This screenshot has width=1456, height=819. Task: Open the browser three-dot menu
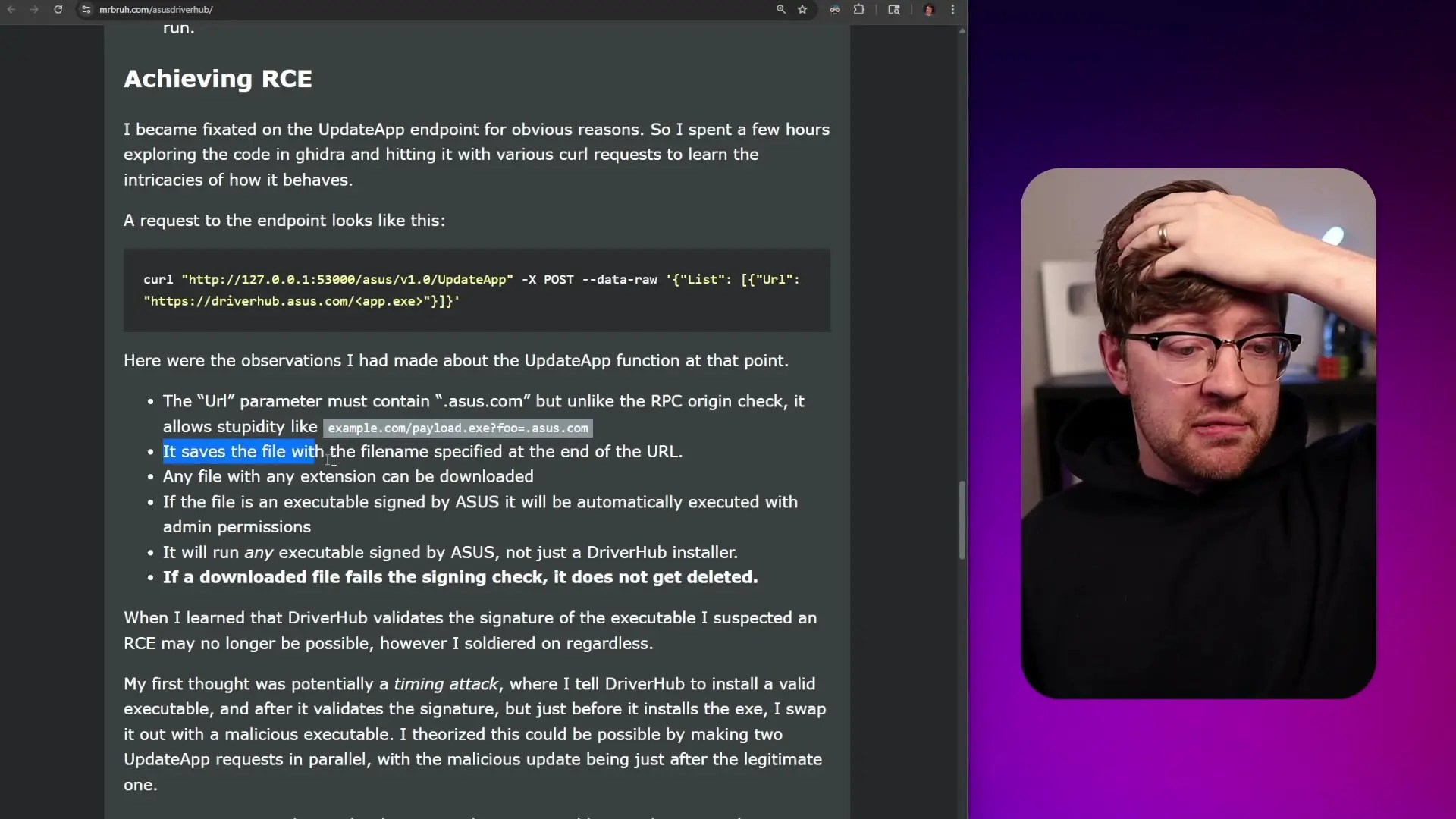point(953,10)
